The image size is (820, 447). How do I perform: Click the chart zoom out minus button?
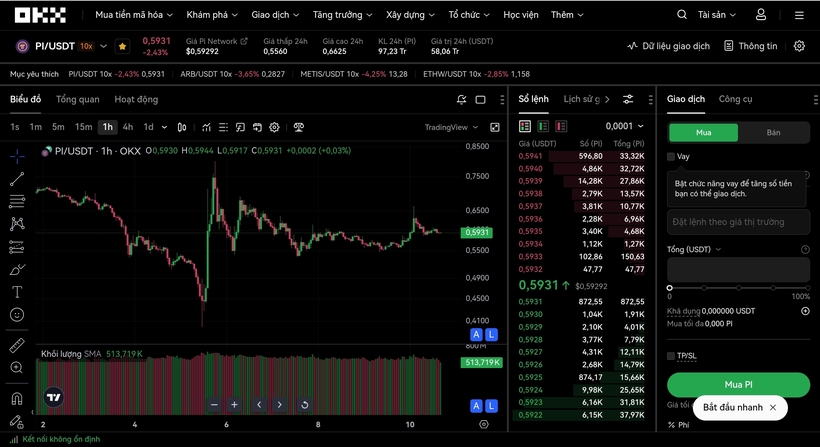coord(214,405)
